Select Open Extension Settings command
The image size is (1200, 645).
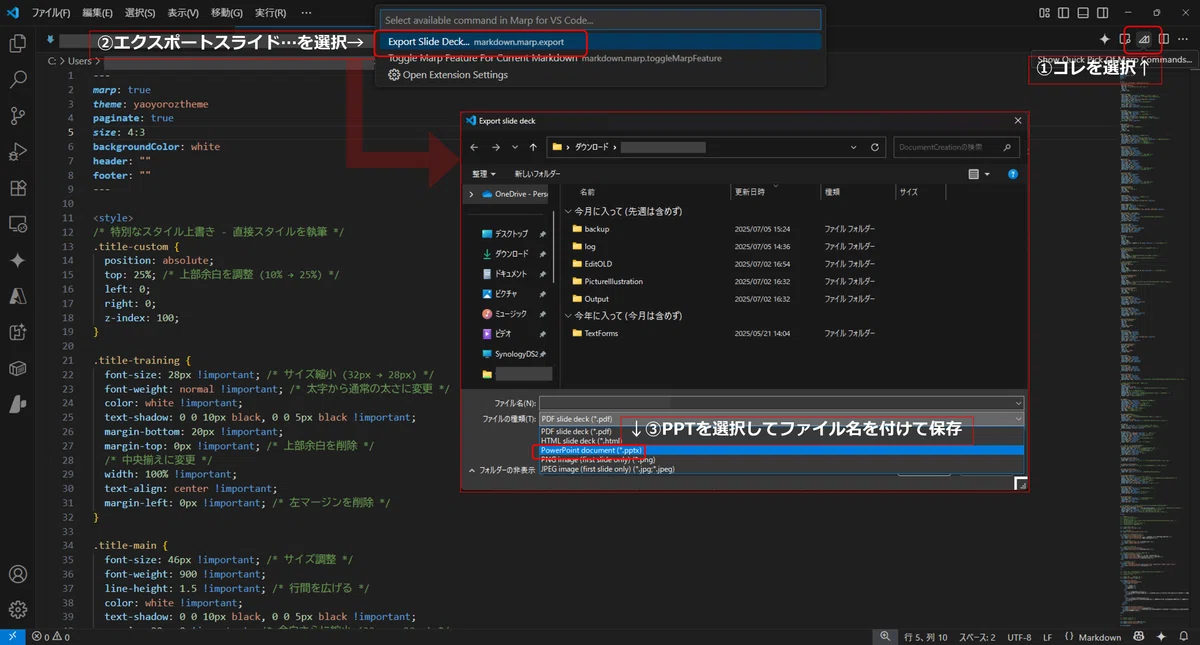point(600,75)
